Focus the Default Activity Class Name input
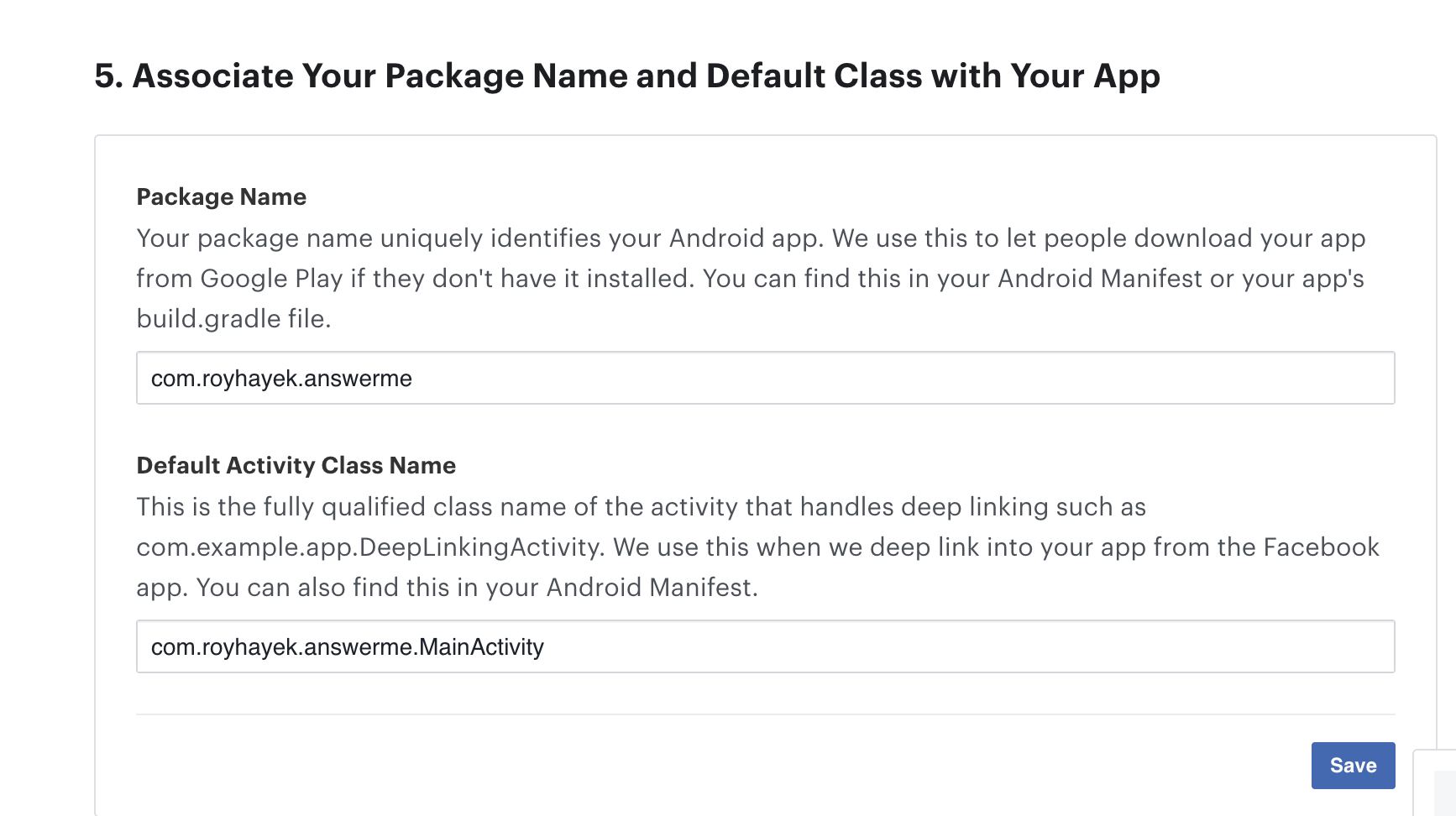 [x=765, y=646]
